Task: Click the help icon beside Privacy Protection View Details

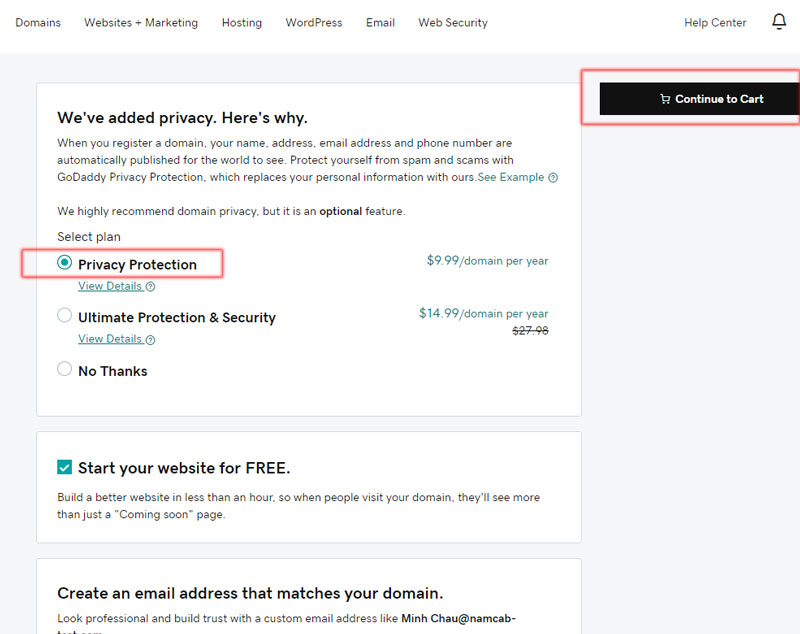Action: click(149, 286)
